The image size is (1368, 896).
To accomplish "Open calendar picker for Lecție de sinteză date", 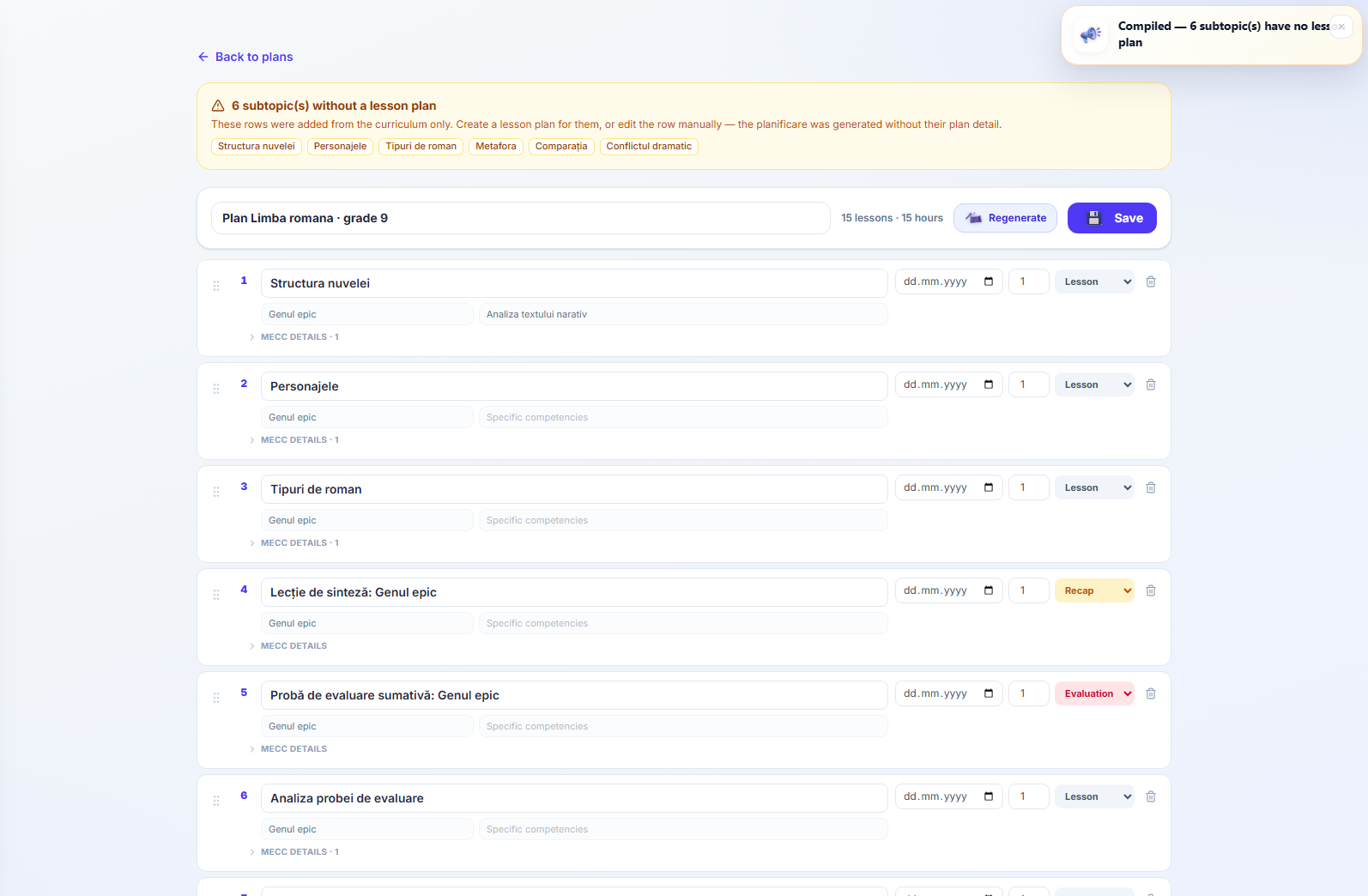I will coord(989,590).
